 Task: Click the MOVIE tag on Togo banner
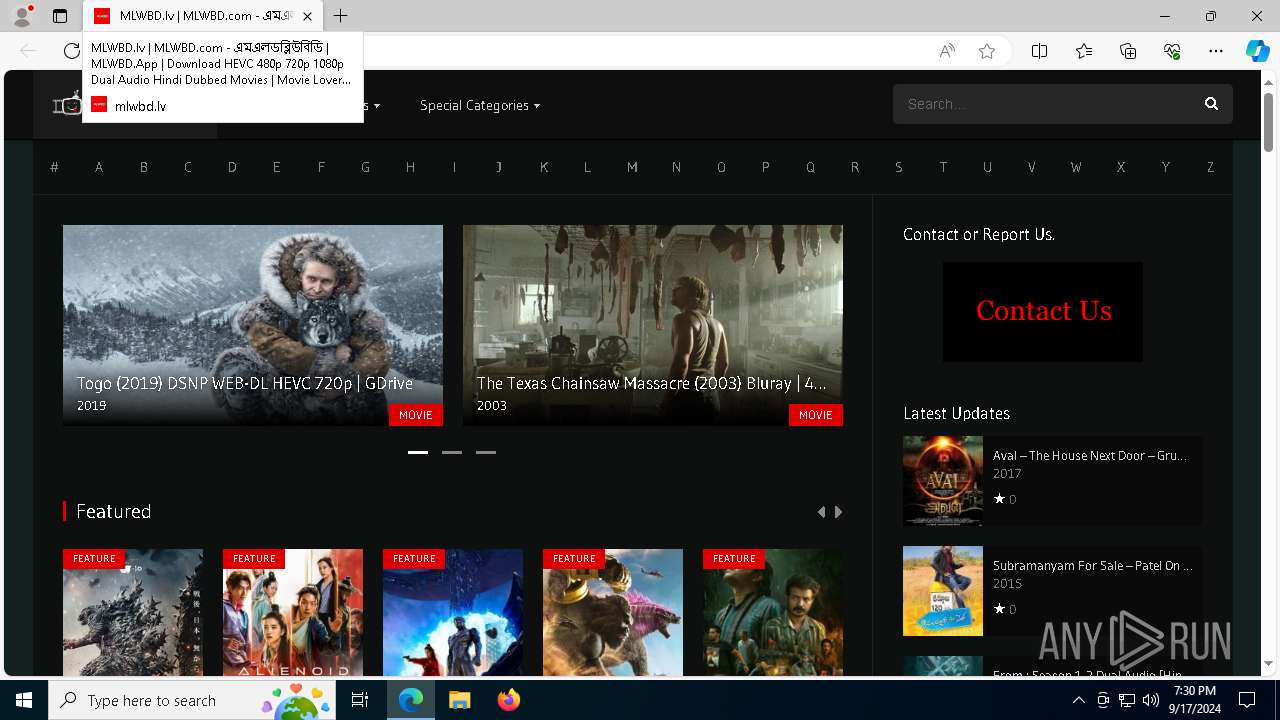tap(415, 415)
